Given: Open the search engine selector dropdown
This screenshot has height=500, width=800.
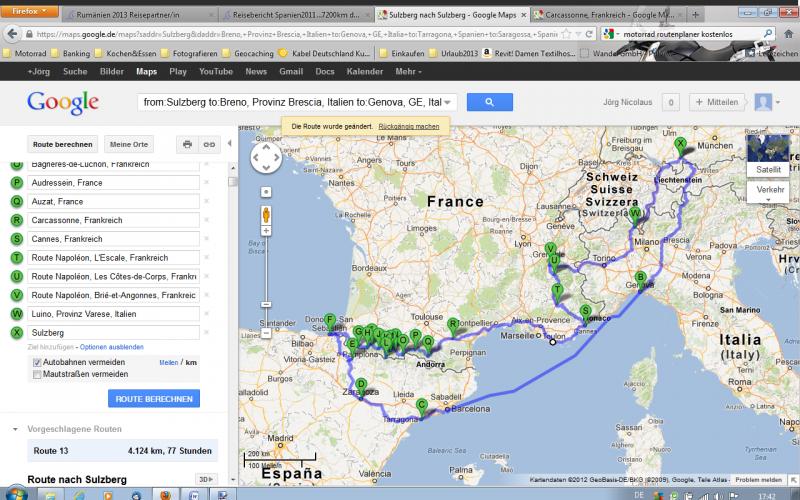Looking at the screenshot, I should (x=610, y=34).
